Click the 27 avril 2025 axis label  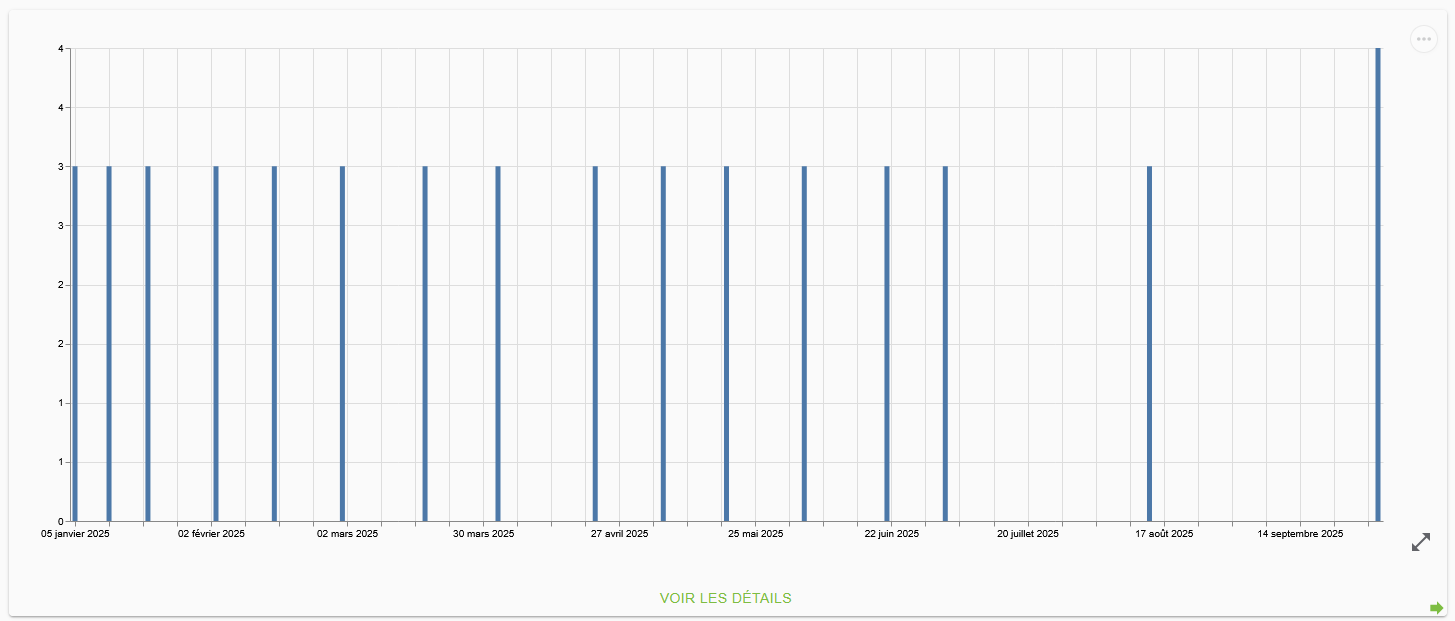pos(619,534)
